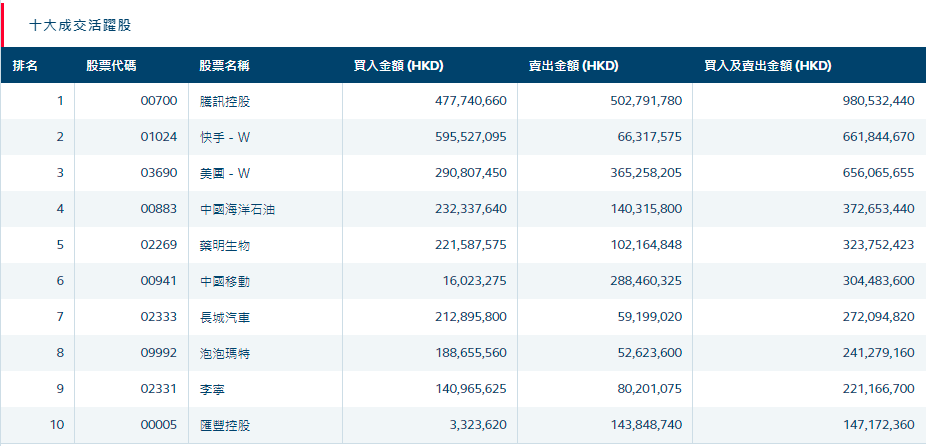Click buy amount 290,807,450
Viewport: 926px width, 446px height.
[471, 173]
